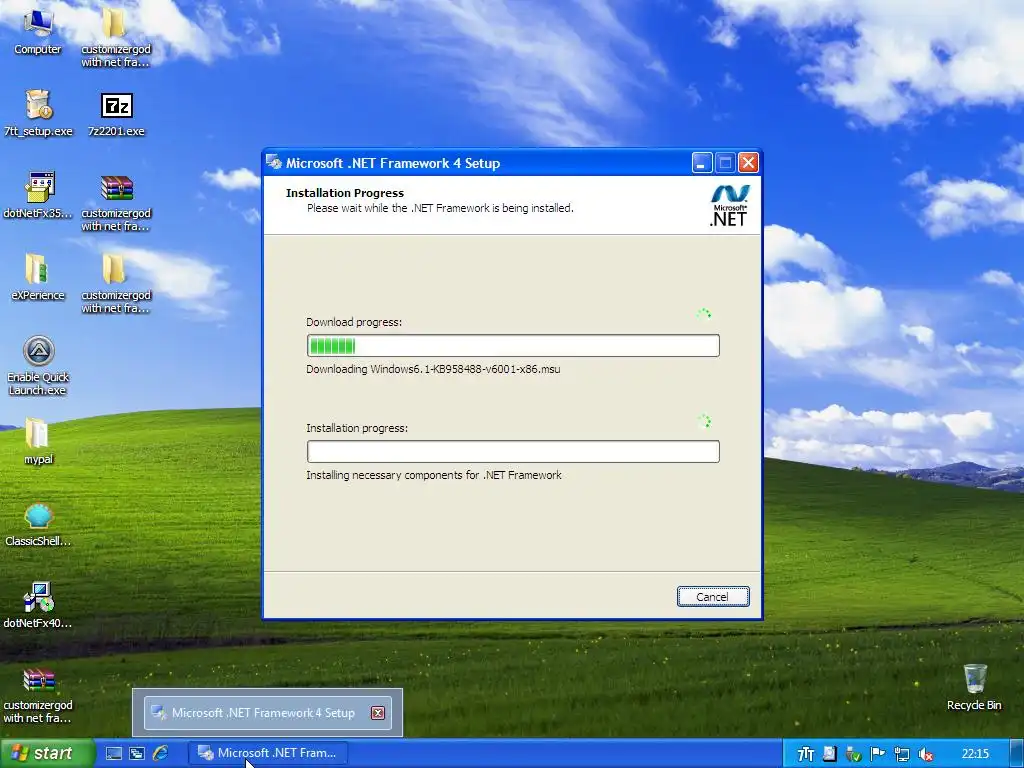Click the 7TT tray icon
This screenshot has height=768, width=1024.
[806, 754]
